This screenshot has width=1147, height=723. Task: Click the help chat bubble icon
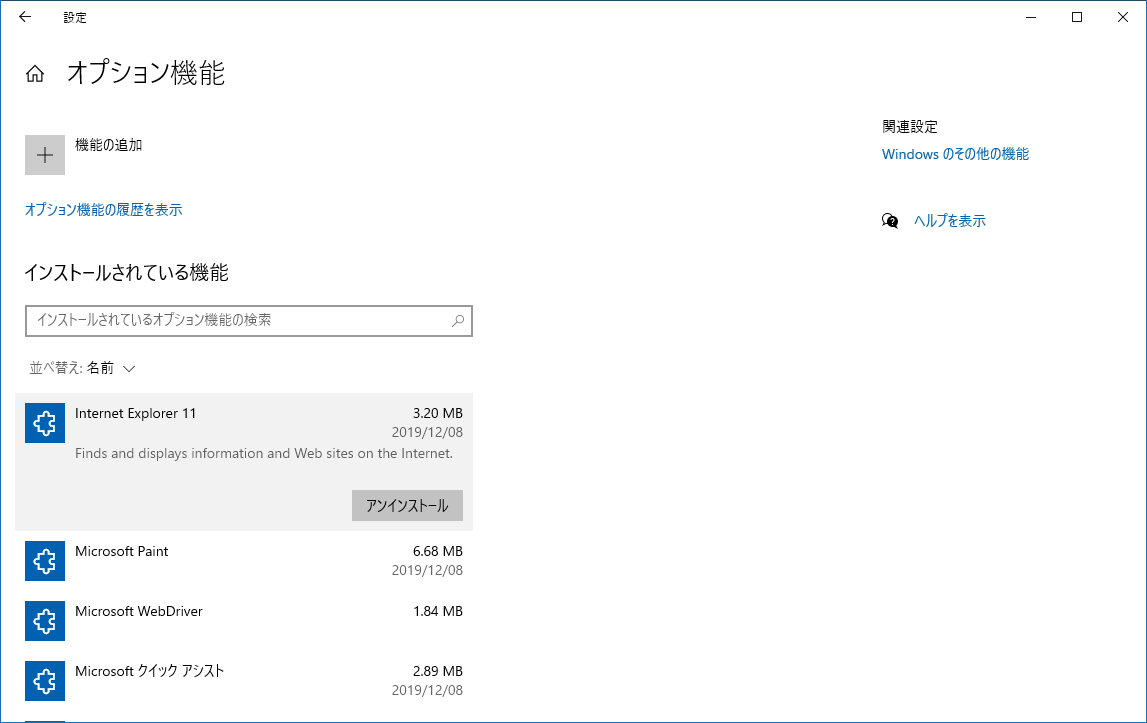point(890,220)
